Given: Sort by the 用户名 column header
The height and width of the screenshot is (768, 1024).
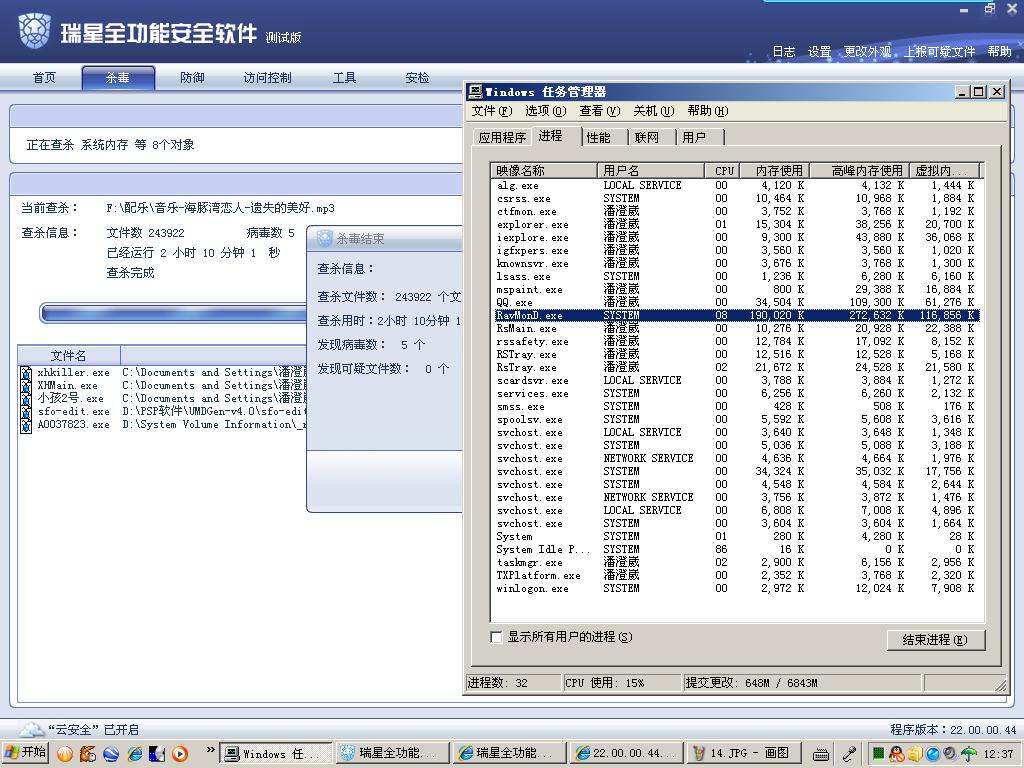Looking at the screenshot, I should point(651,170).
